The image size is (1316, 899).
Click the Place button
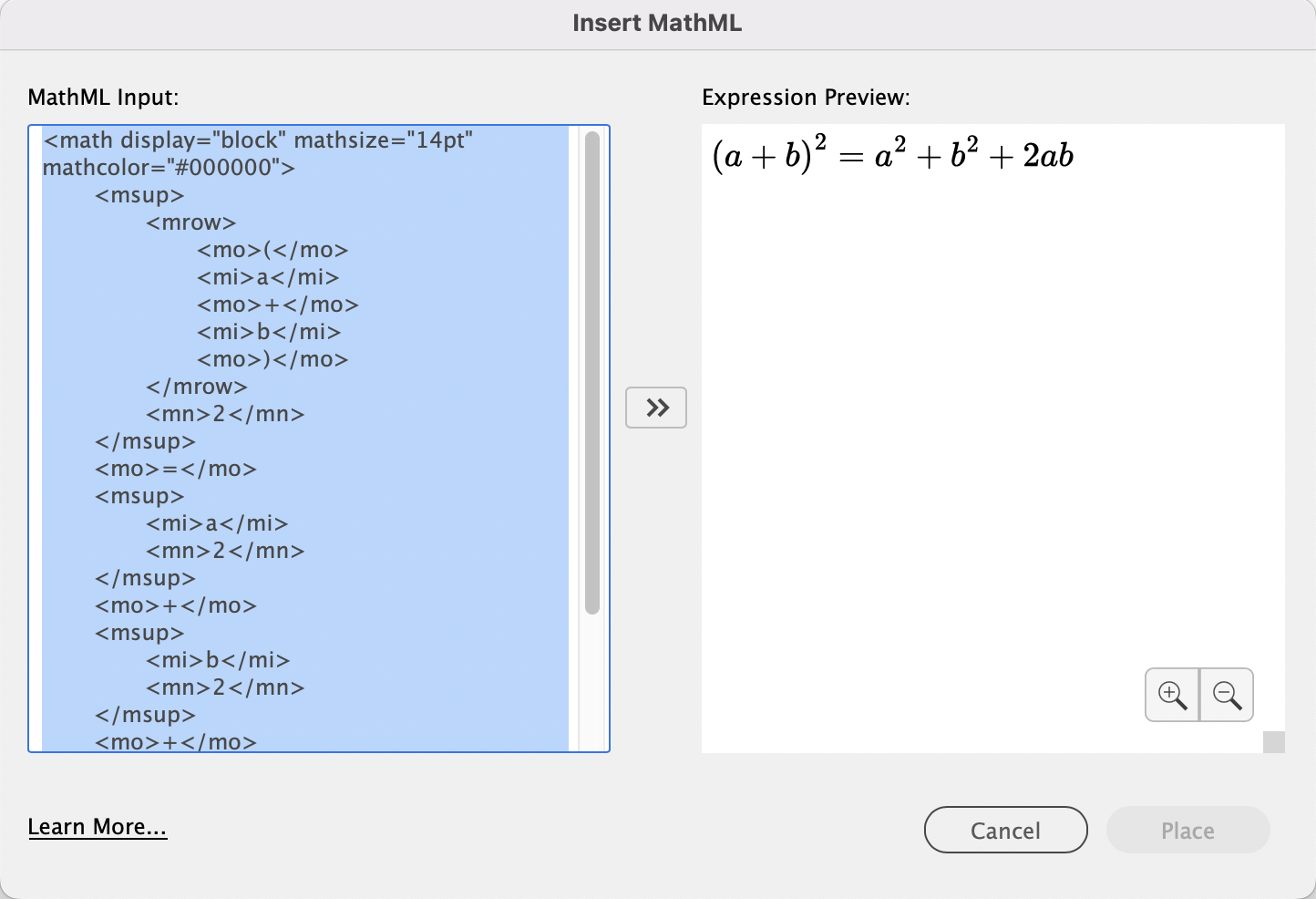coord(1187,830)
